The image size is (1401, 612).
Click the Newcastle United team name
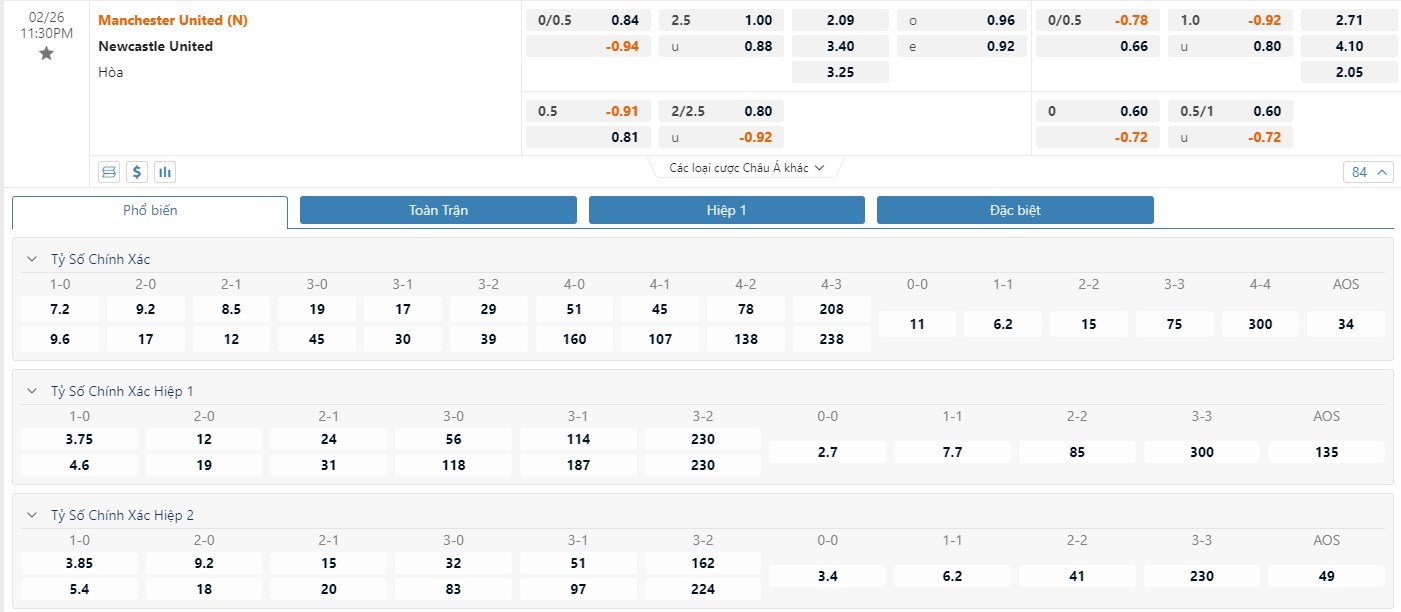(155, 46)
